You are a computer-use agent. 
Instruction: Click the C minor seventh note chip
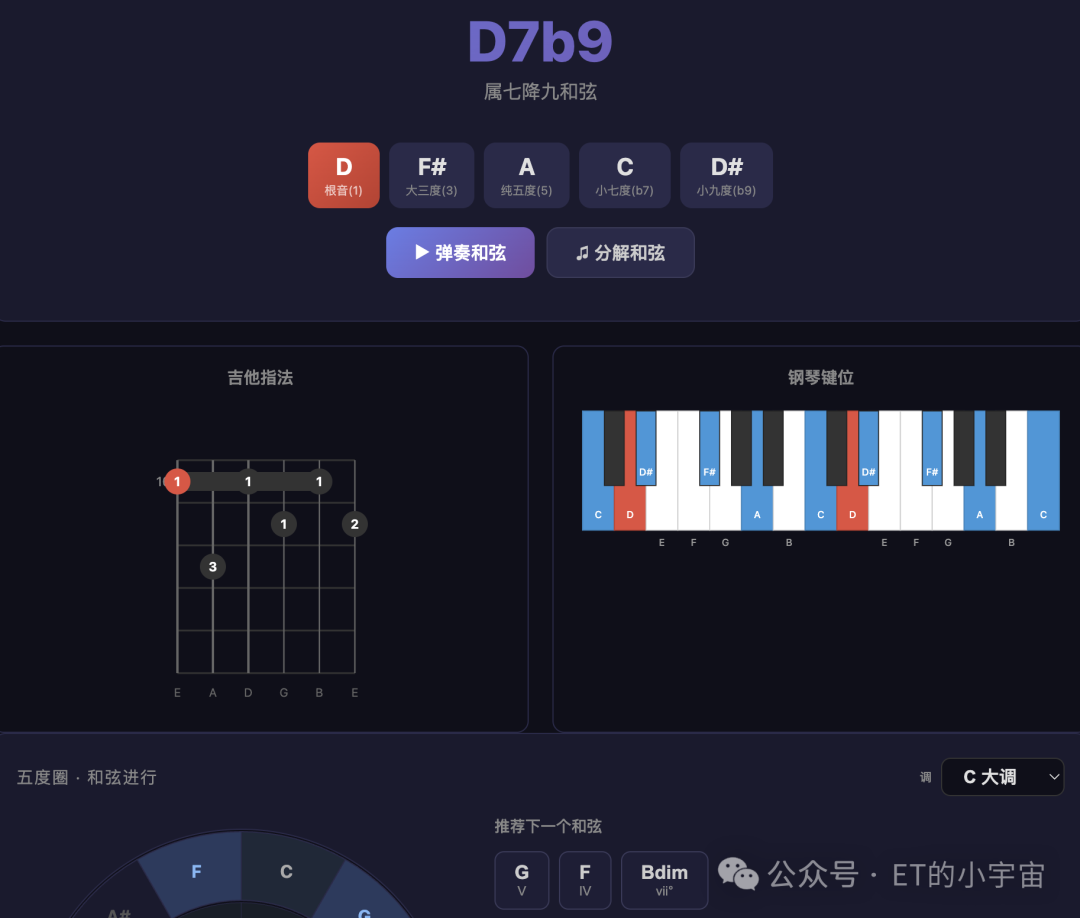click(625, 176)
